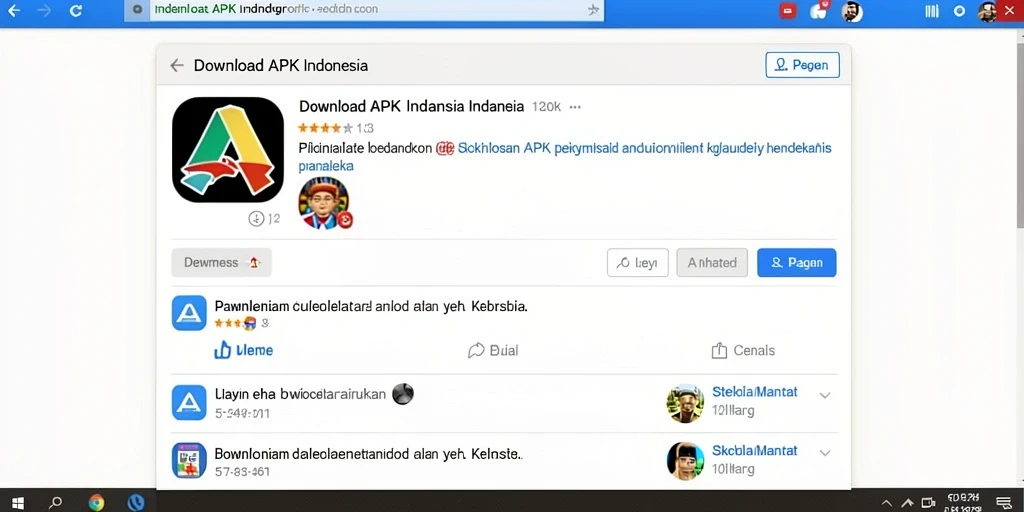1024x512 pixels.
Task: Open the notification center icon in the taskbar
Action: 1003,502
